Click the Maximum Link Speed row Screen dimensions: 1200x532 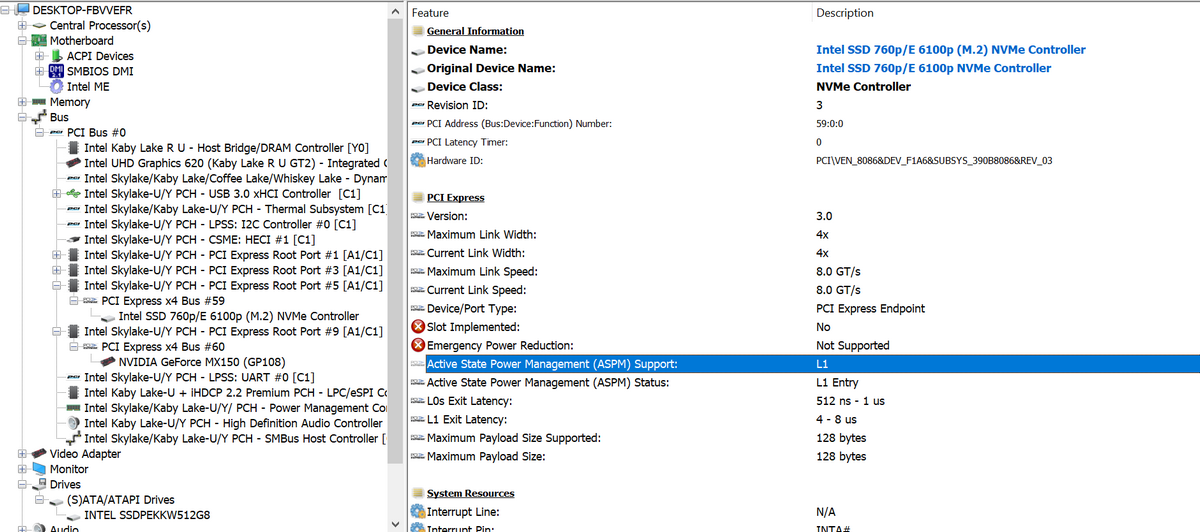804,272
